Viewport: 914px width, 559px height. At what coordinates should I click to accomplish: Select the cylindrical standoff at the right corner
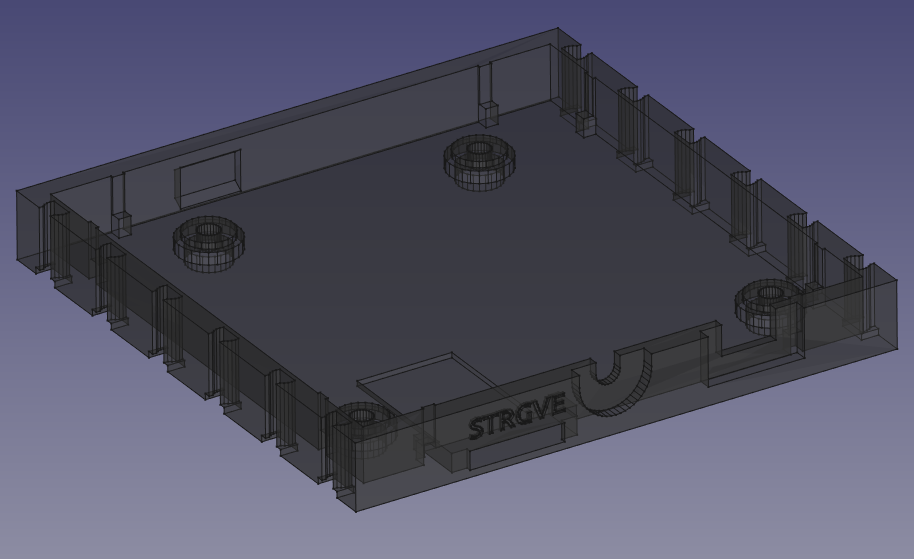tap(768, 303)
